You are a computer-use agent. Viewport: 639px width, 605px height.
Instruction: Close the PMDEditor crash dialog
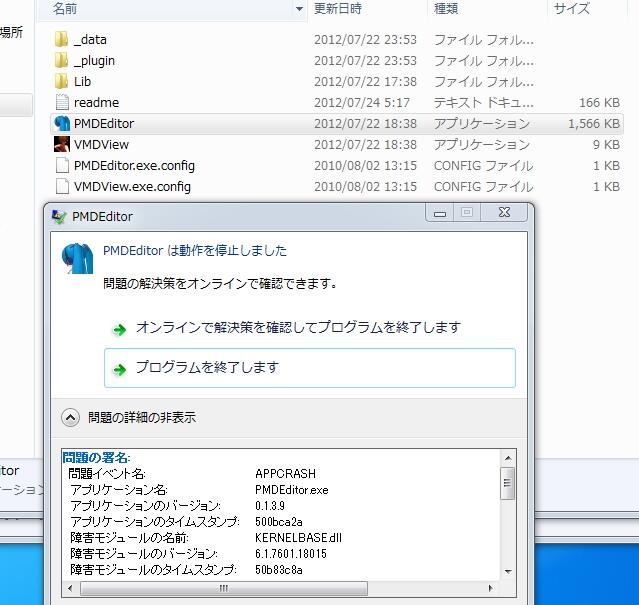point(504,213)
